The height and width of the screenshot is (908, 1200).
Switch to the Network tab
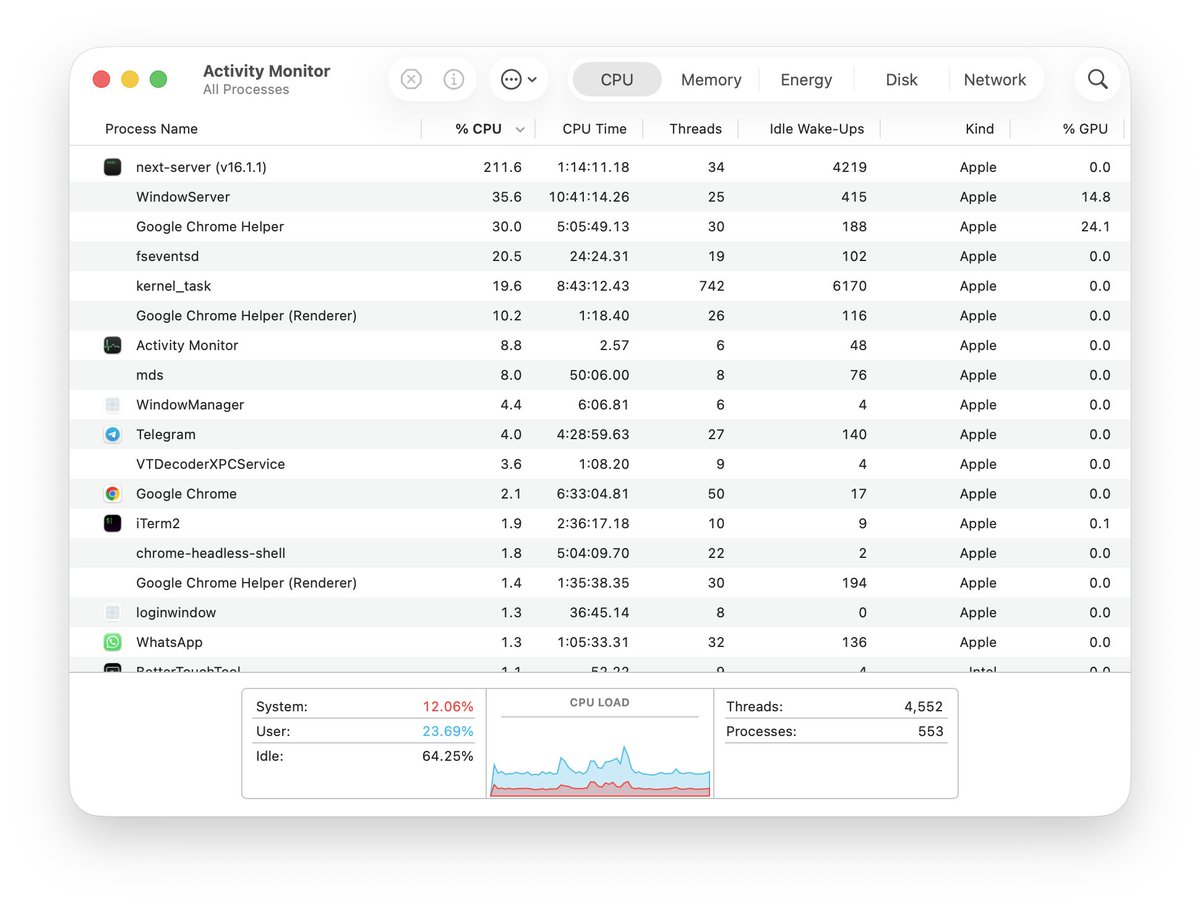995,80
